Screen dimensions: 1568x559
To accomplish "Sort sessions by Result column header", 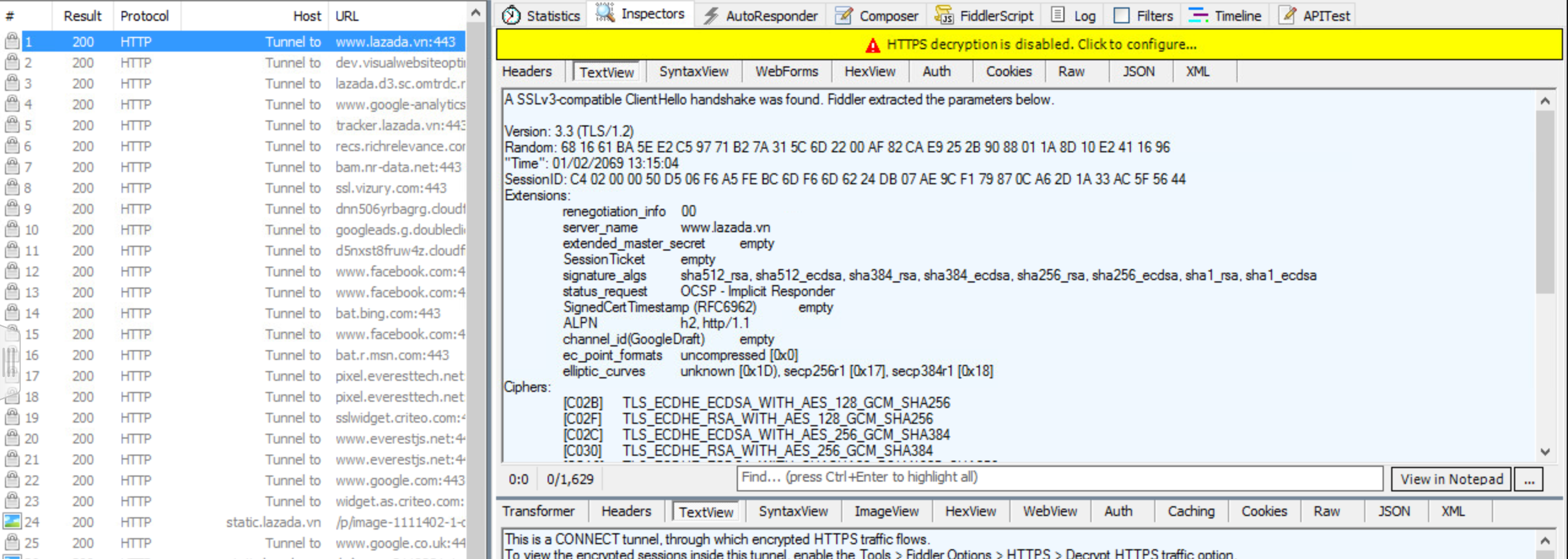I will click(x=82, y=16).
